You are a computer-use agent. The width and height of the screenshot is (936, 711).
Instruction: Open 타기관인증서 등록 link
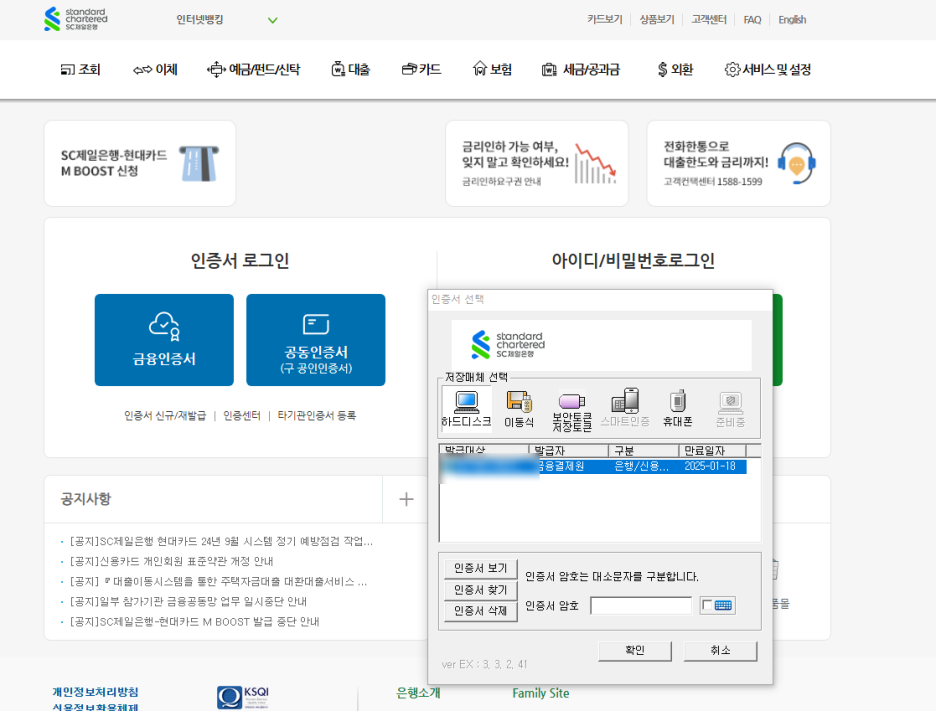coord(316,415)
